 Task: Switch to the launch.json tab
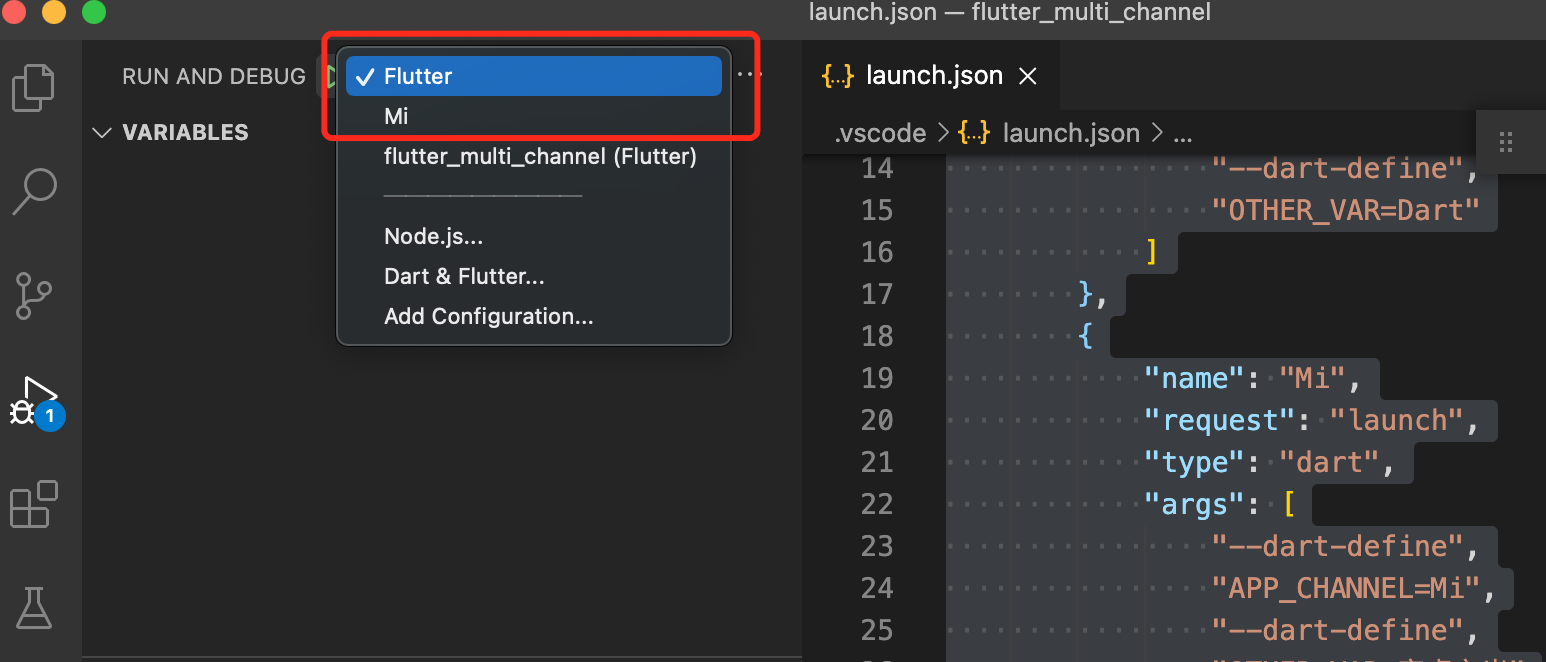pos(933,76)
